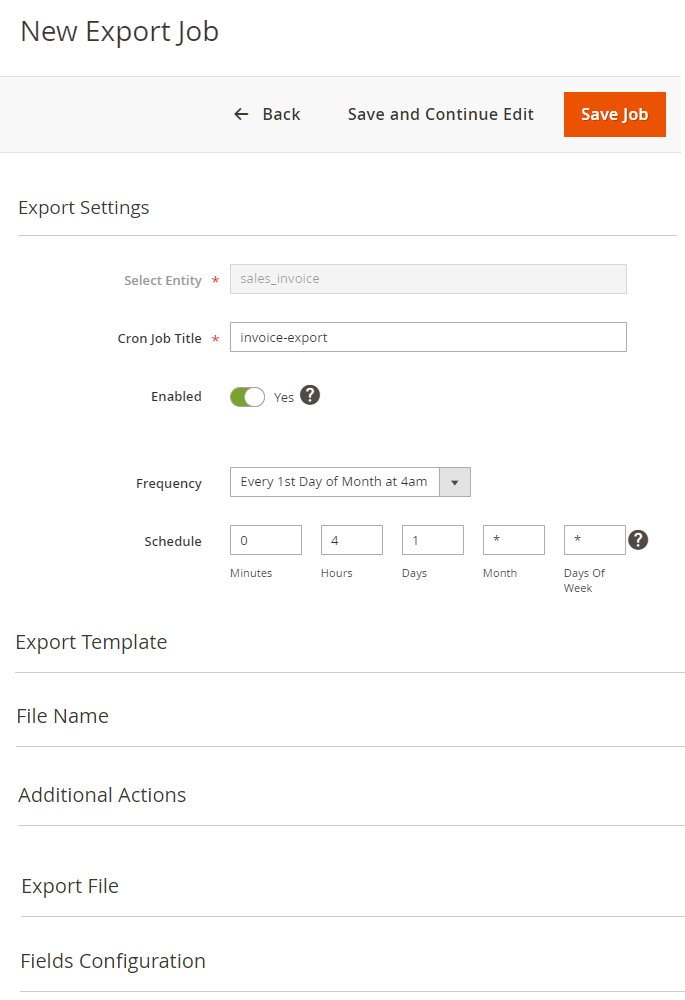Click the Cron Job Title input field
The height and width of the screenshot is (1000, 685).
[x=428, y=337]
